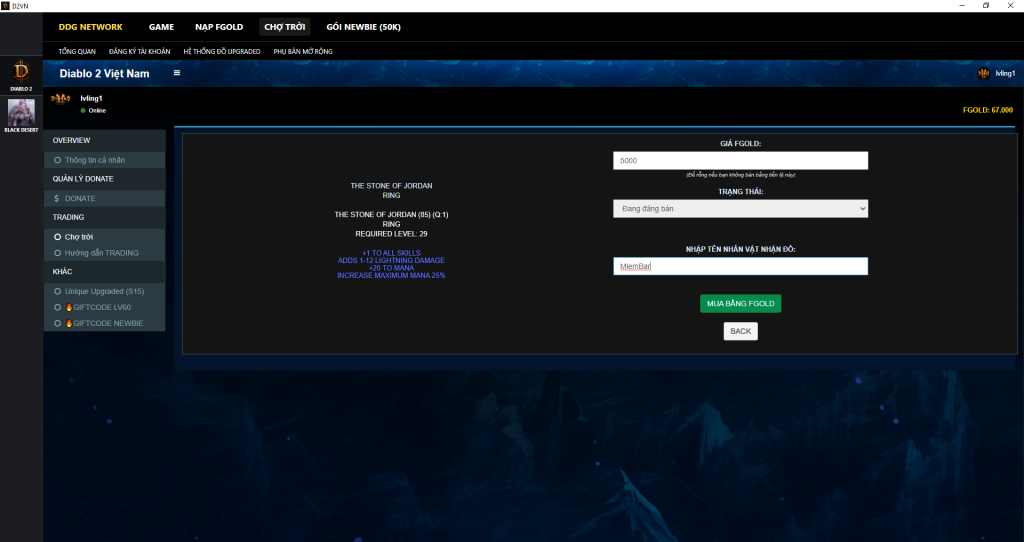Image resolution: width=1024 pixels, height=542 pixels.
Task: Open GAME menu item
Action: click(161, 27)
